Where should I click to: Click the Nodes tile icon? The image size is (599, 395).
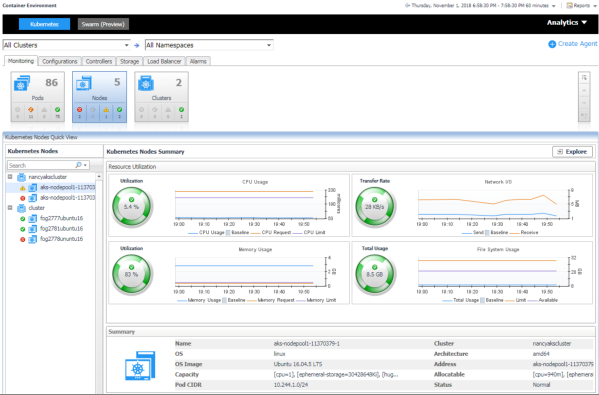tap(84, 83)
